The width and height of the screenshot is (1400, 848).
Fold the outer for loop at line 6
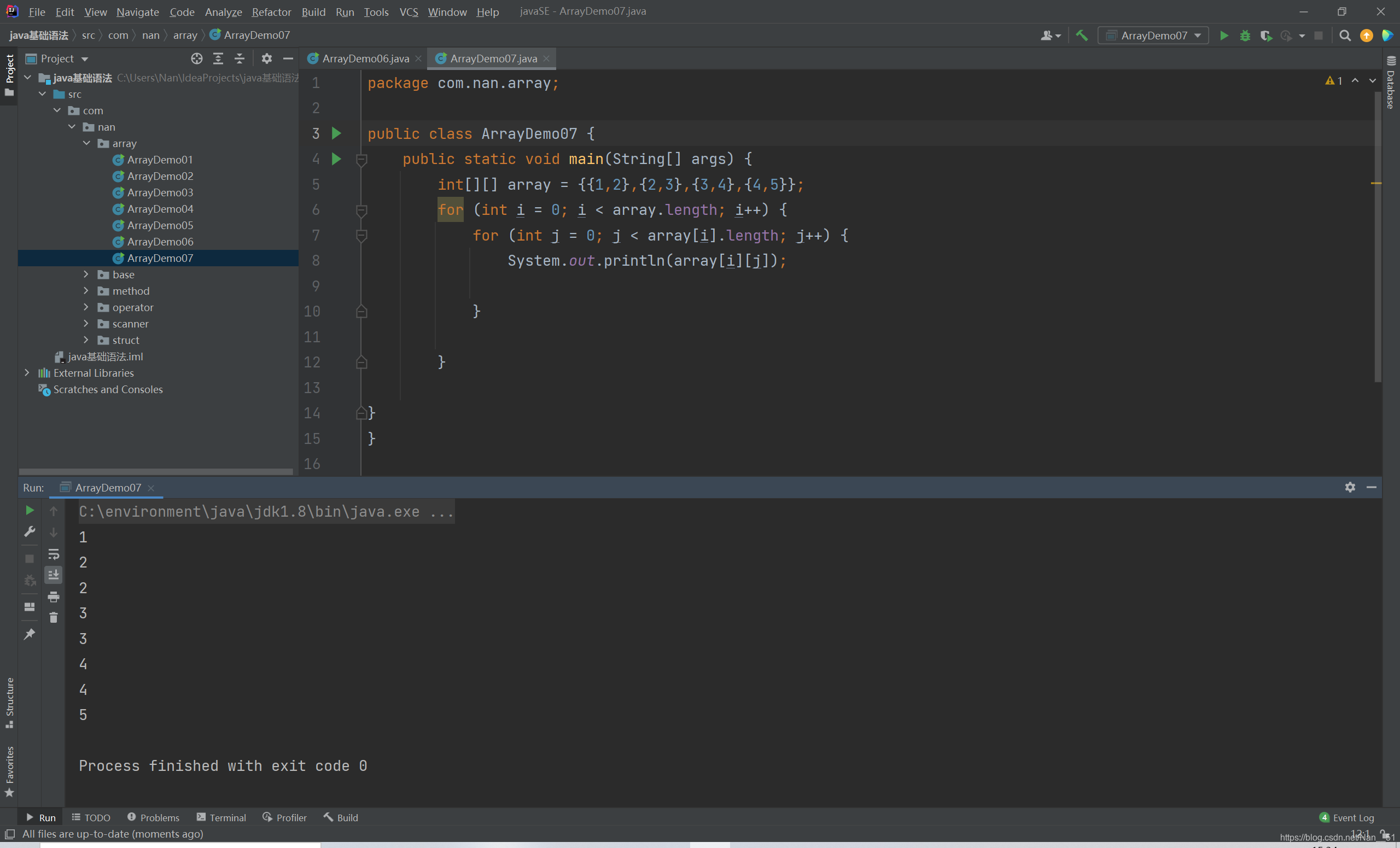[361, 210]
